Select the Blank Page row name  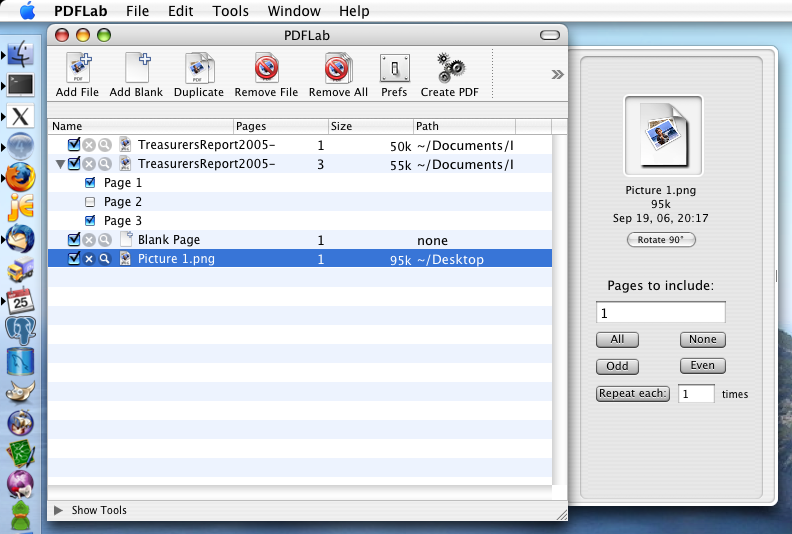point(169,239)
